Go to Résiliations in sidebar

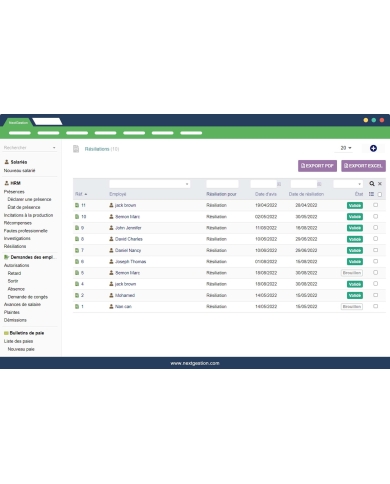pos(15,246)
